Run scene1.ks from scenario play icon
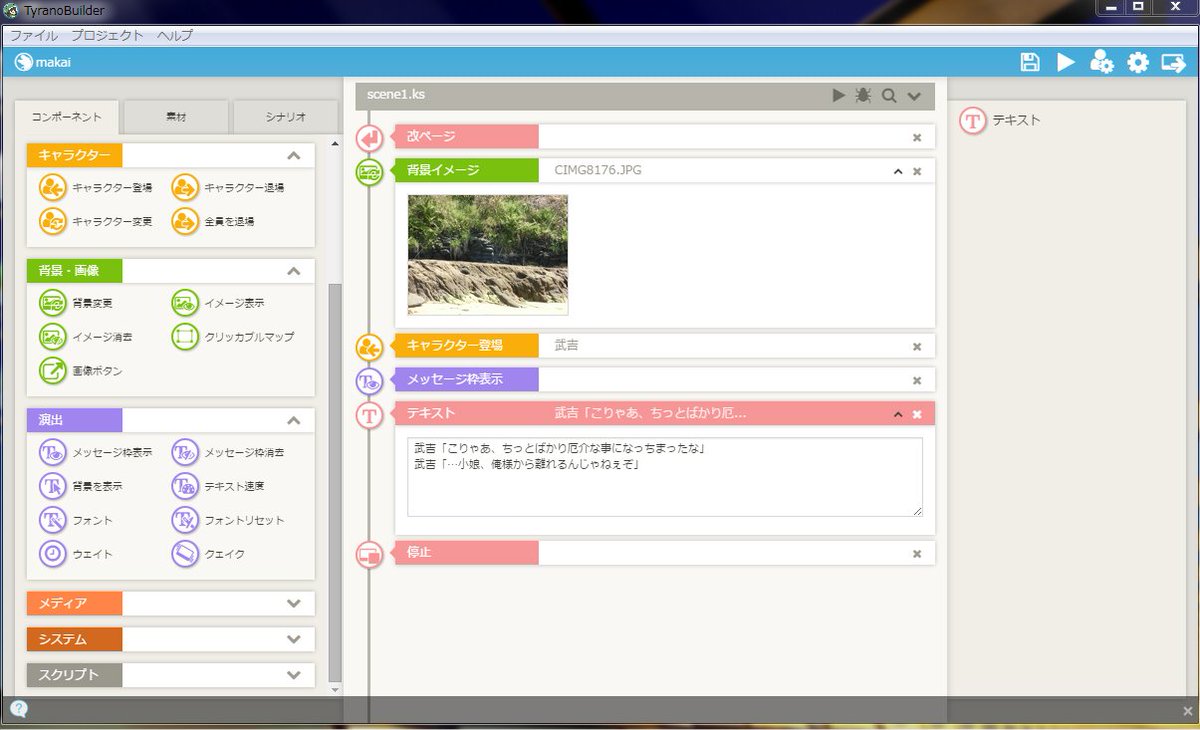This screenshot has height=730, width=1200. (x=839, y=95)
